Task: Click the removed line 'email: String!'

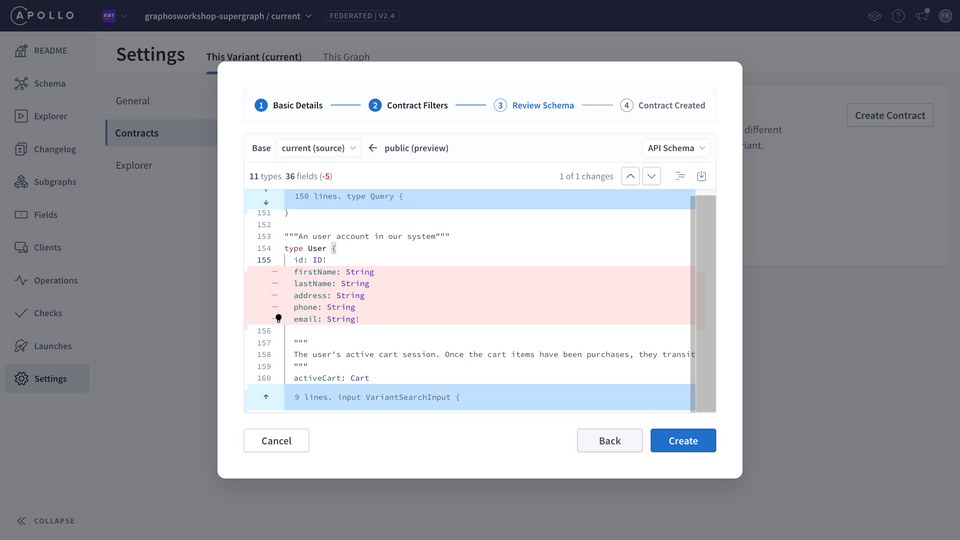Action: pyautogui.click(x=326, y=319)
